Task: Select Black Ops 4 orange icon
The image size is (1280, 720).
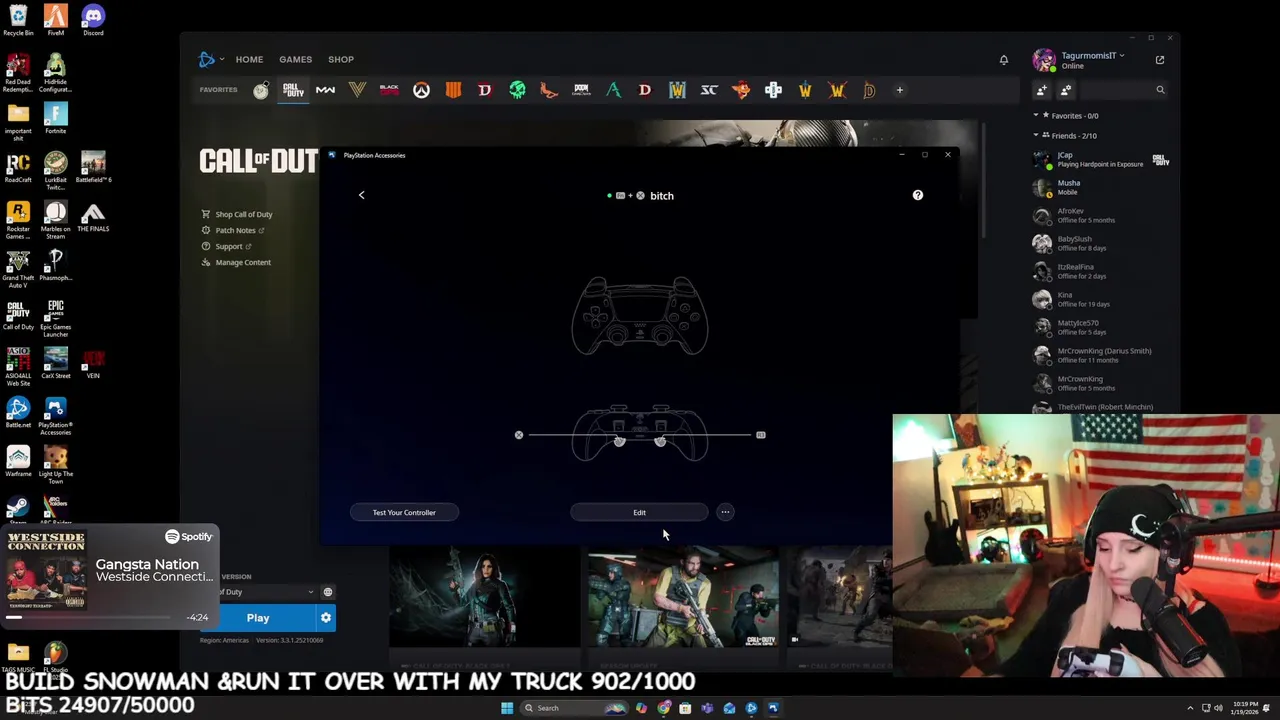Action: point(453,90)
